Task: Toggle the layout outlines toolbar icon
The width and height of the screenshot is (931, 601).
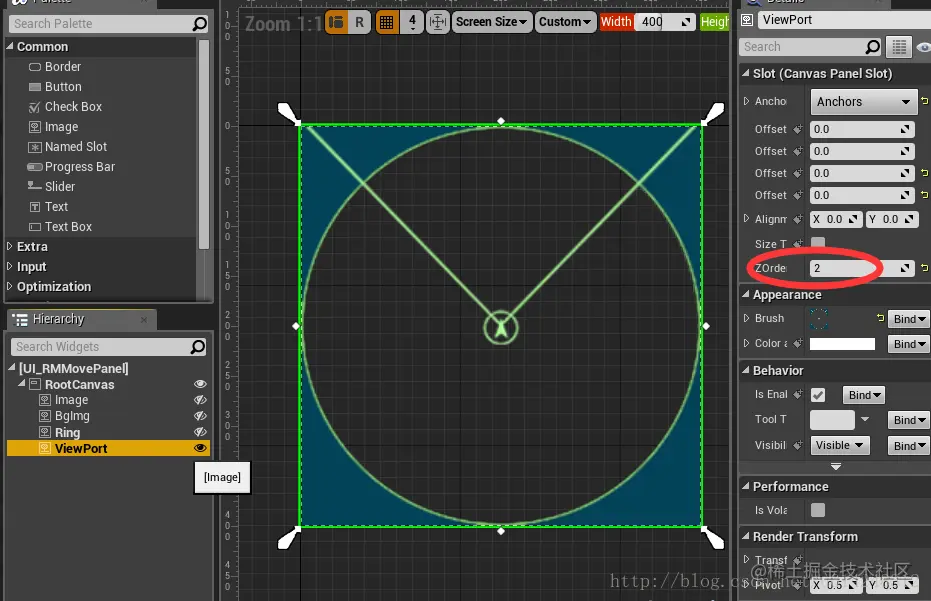Action: click(x=336, y=23)
